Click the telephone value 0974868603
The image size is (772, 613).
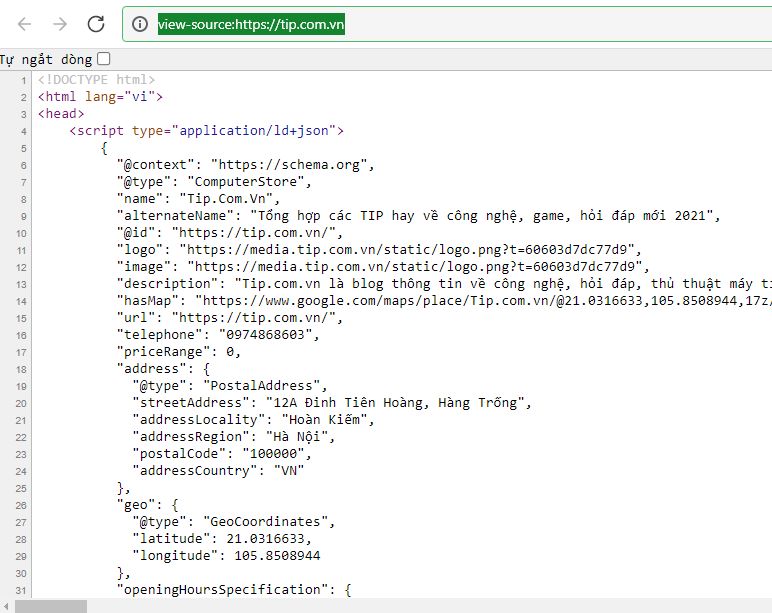tap(265, 334)
